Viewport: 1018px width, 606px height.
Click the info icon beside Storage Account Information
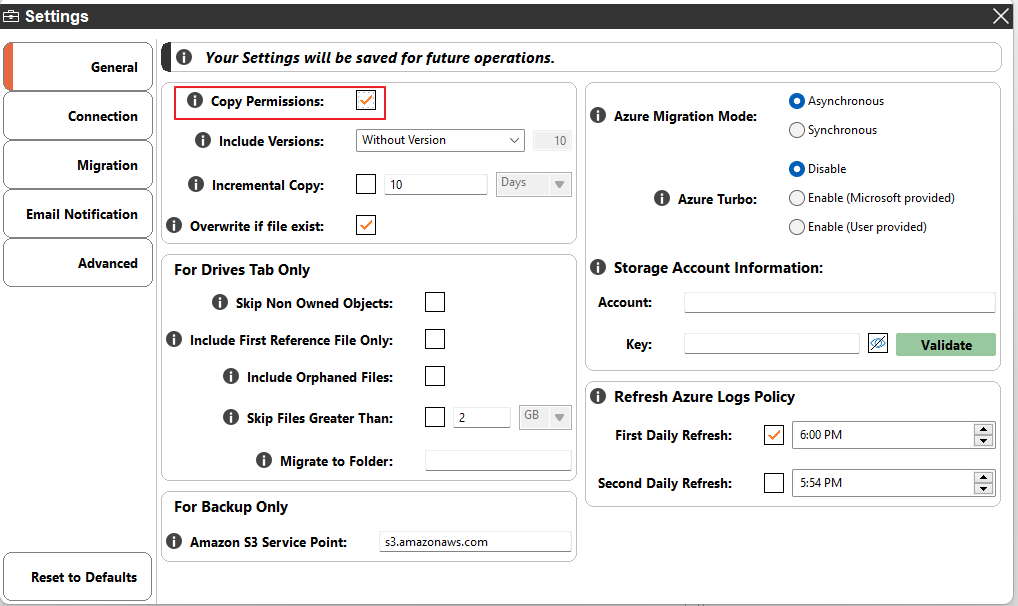point(597,267)
